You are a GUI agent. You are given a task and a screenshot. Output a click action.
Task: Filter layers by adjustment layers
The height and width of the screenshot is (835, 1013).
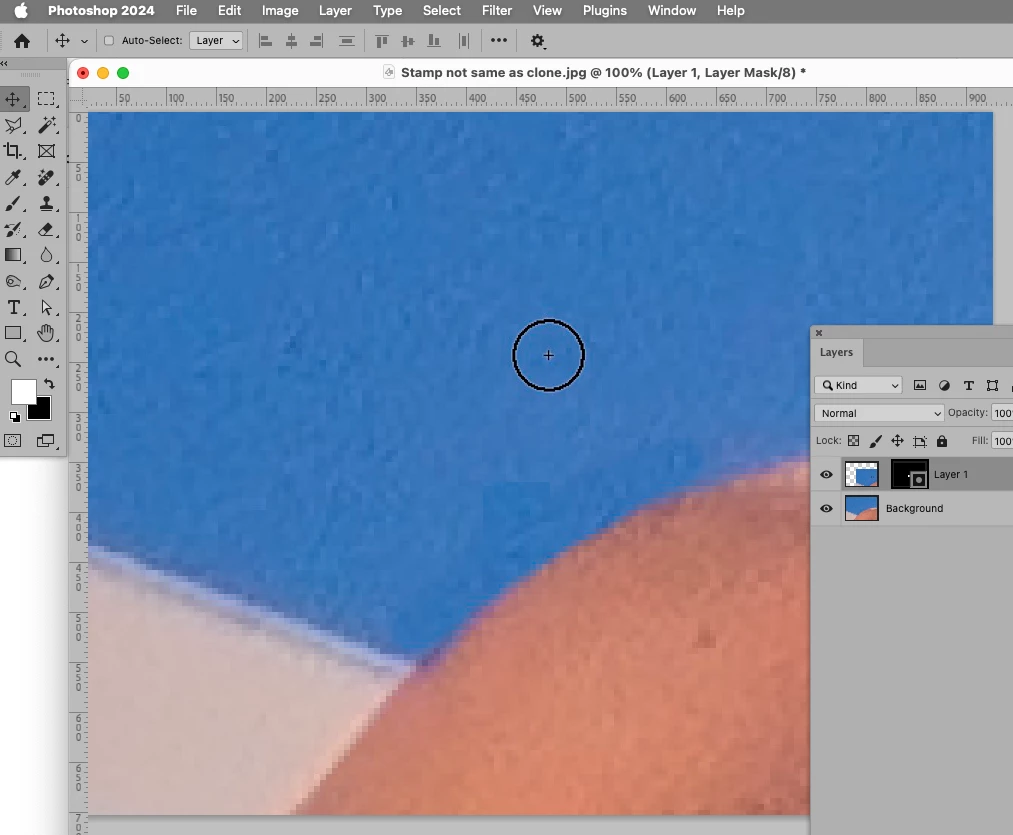tap(944, 385)
